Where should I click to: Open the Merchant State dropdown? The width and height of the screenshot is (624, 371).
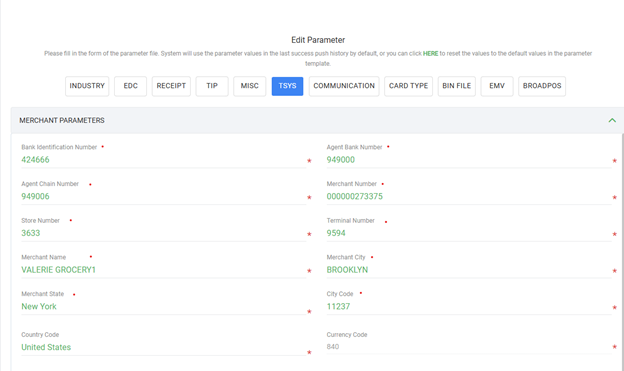click(164, 307)
